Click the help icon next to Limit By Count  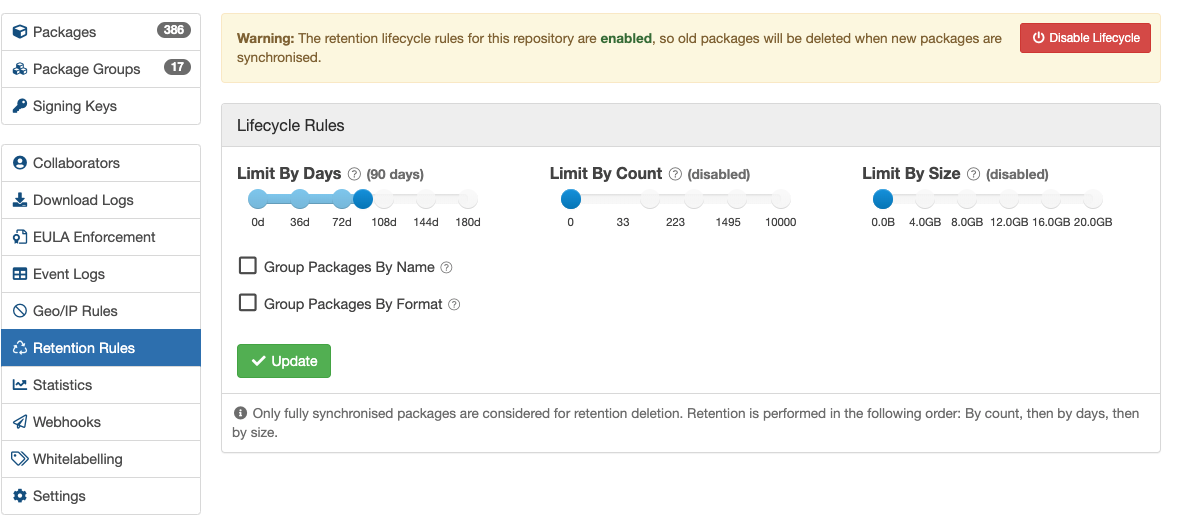point(675,174)
